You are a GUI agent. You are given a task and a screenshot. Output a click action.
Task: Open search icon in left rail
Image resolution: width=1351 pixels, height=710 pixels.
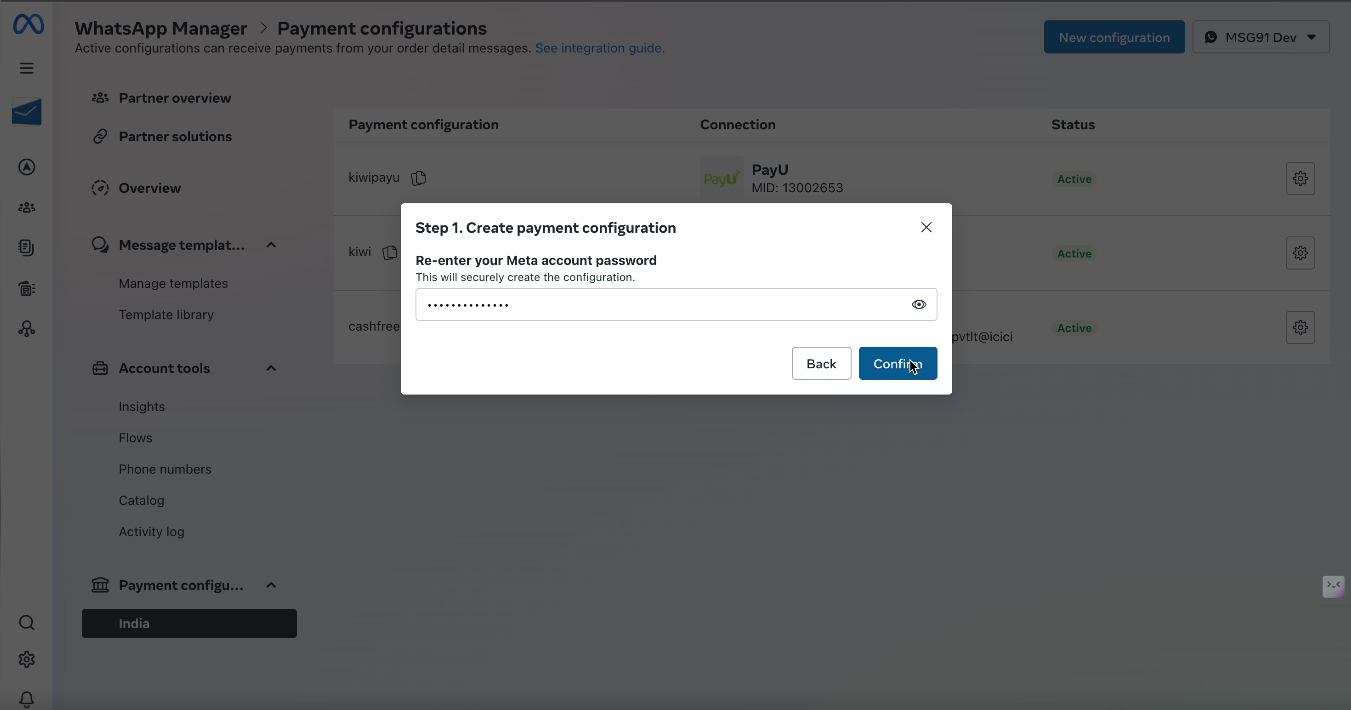coord(27,623)
